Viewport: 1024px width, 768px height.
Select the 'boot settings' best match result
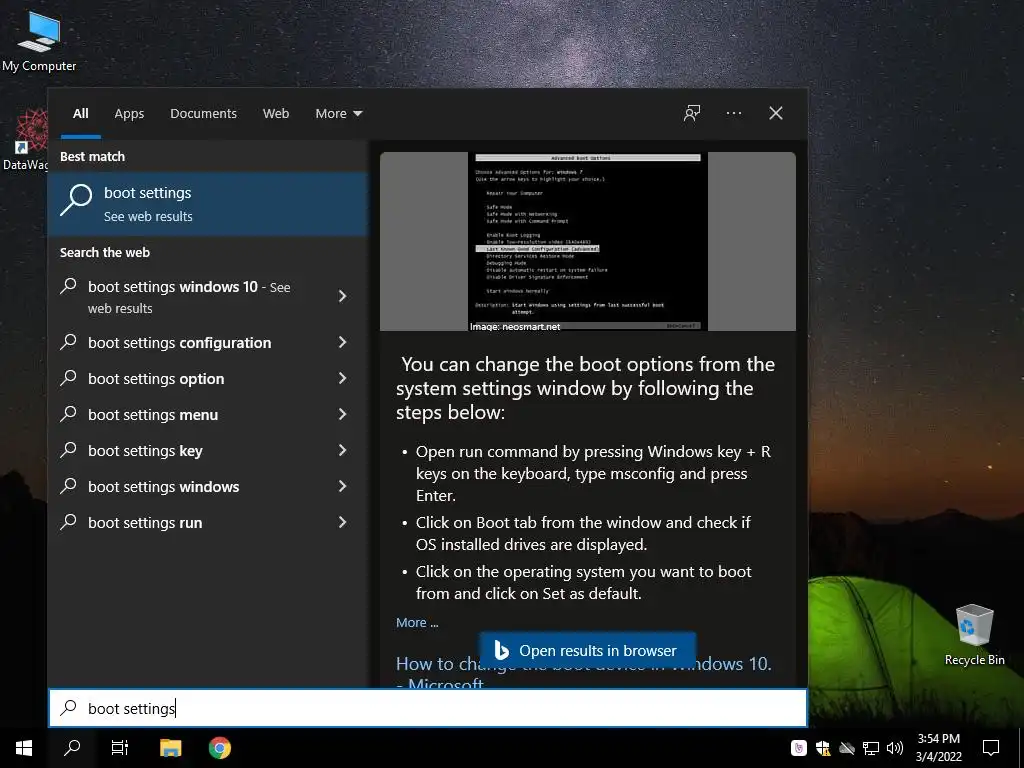(x=208, y=204)
